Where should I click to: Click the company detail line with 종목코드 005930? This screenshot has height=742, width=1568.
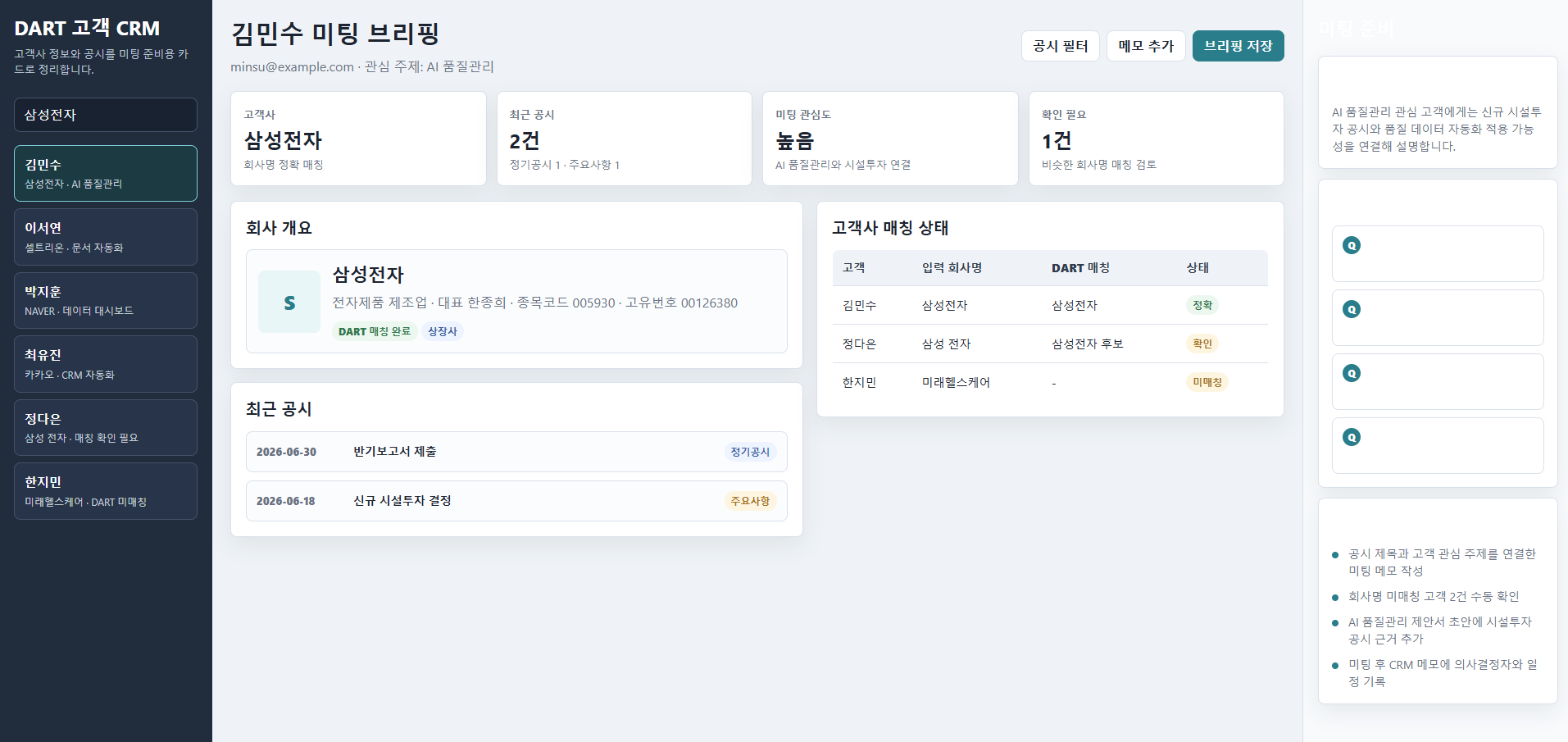[x=534, y=303]
